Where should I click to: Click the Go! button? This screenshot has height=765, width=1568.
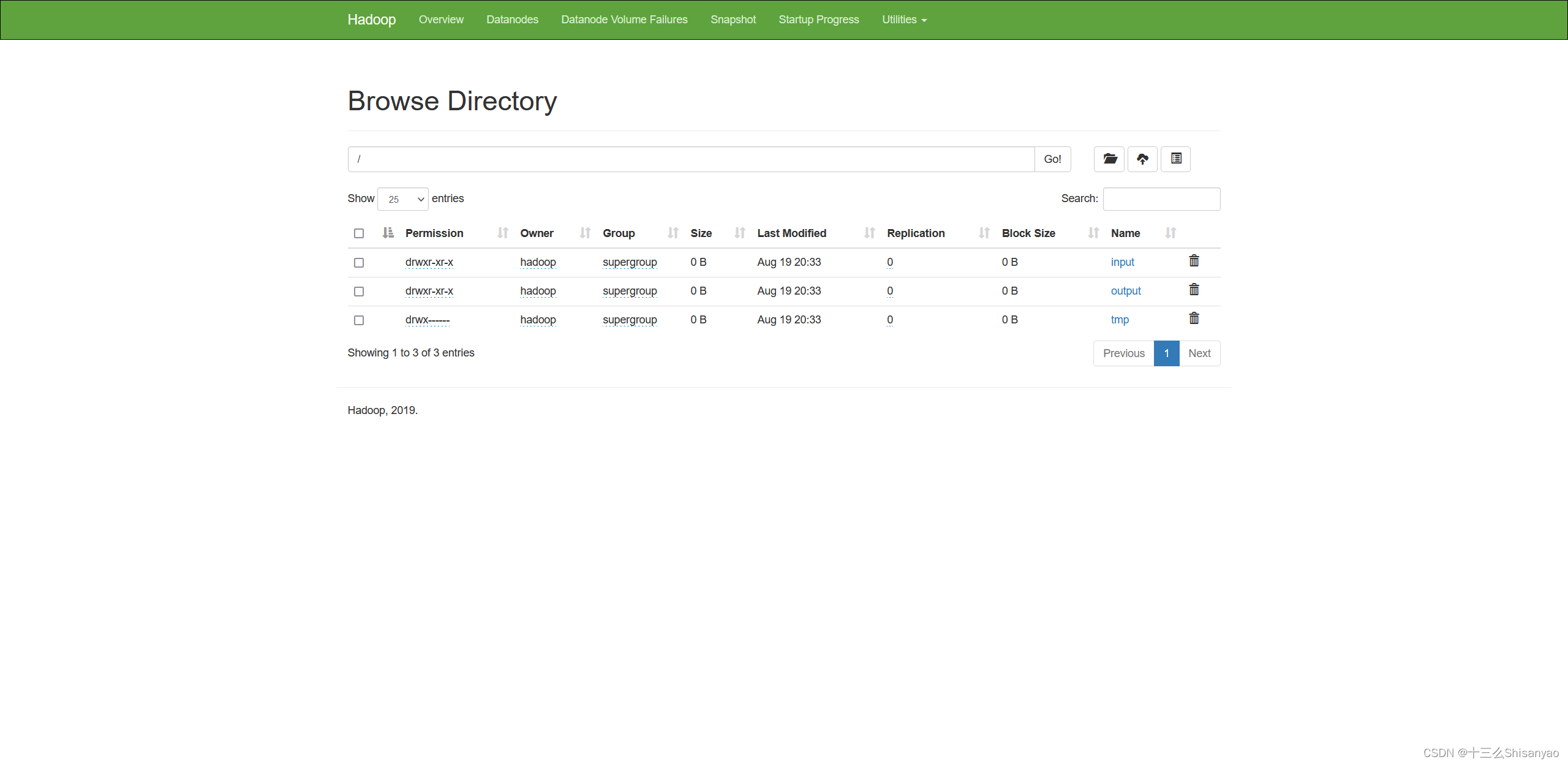[x=1052, y=159]
